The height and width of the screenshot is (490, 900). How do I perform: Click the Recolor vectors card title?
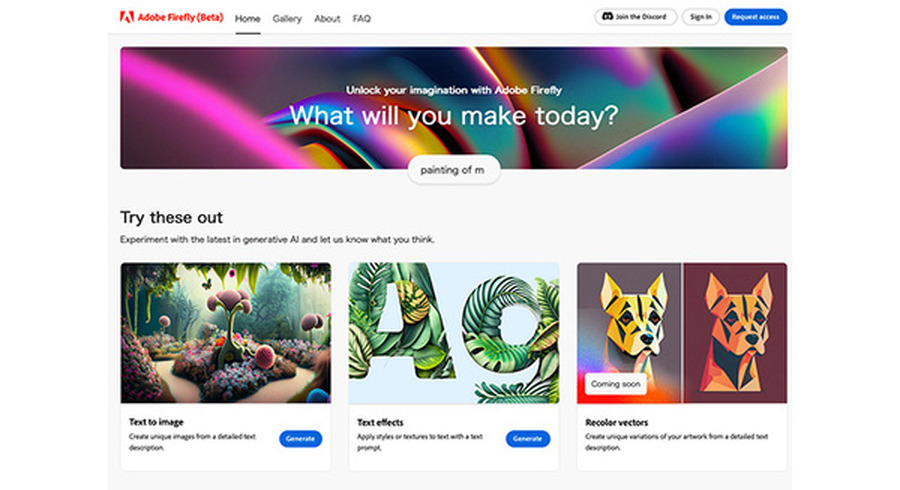point(616,422)
